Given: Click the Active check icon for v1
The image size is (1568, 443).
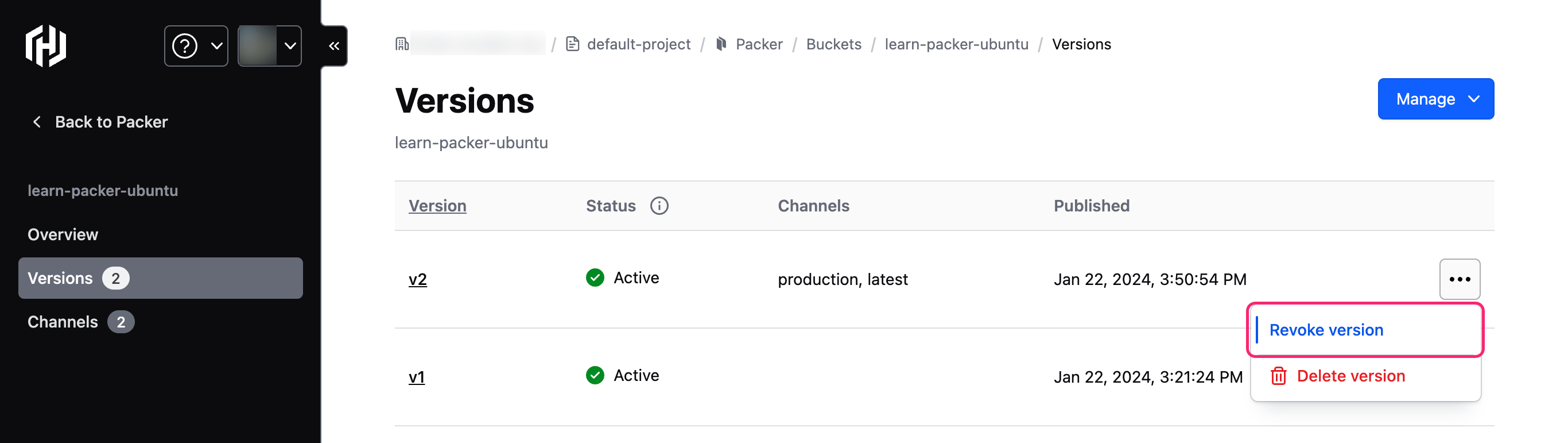Looking at the screenshot, I should (x=595, y=375).
